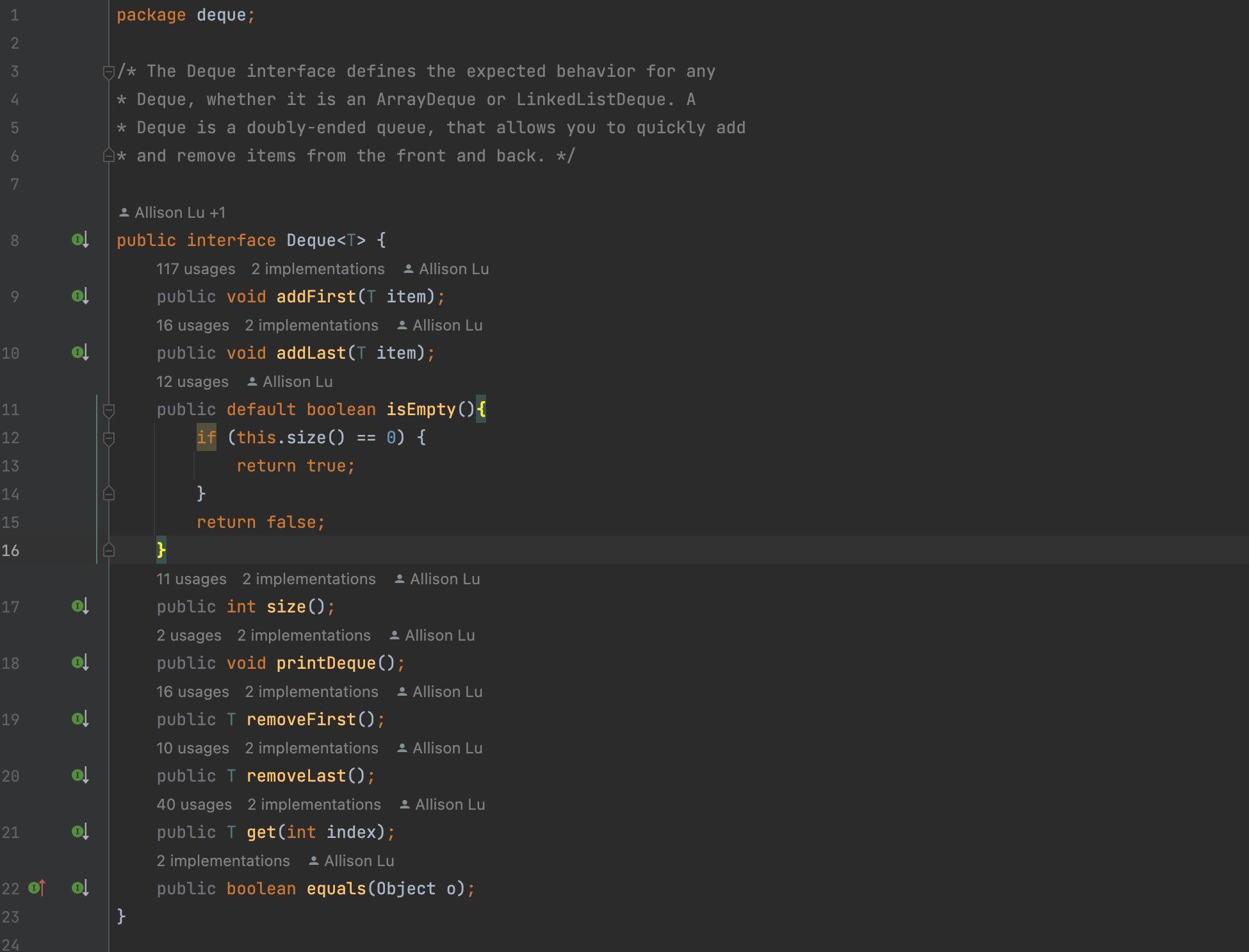Click implemented-method icon next to addLast
The image size is (1249, 952).
coord(79,353)
